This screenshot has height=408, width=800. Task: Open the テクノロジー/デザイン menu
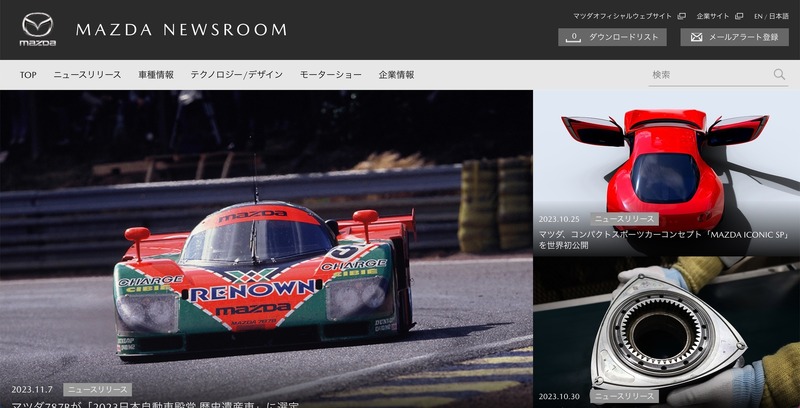coord(236,75)
